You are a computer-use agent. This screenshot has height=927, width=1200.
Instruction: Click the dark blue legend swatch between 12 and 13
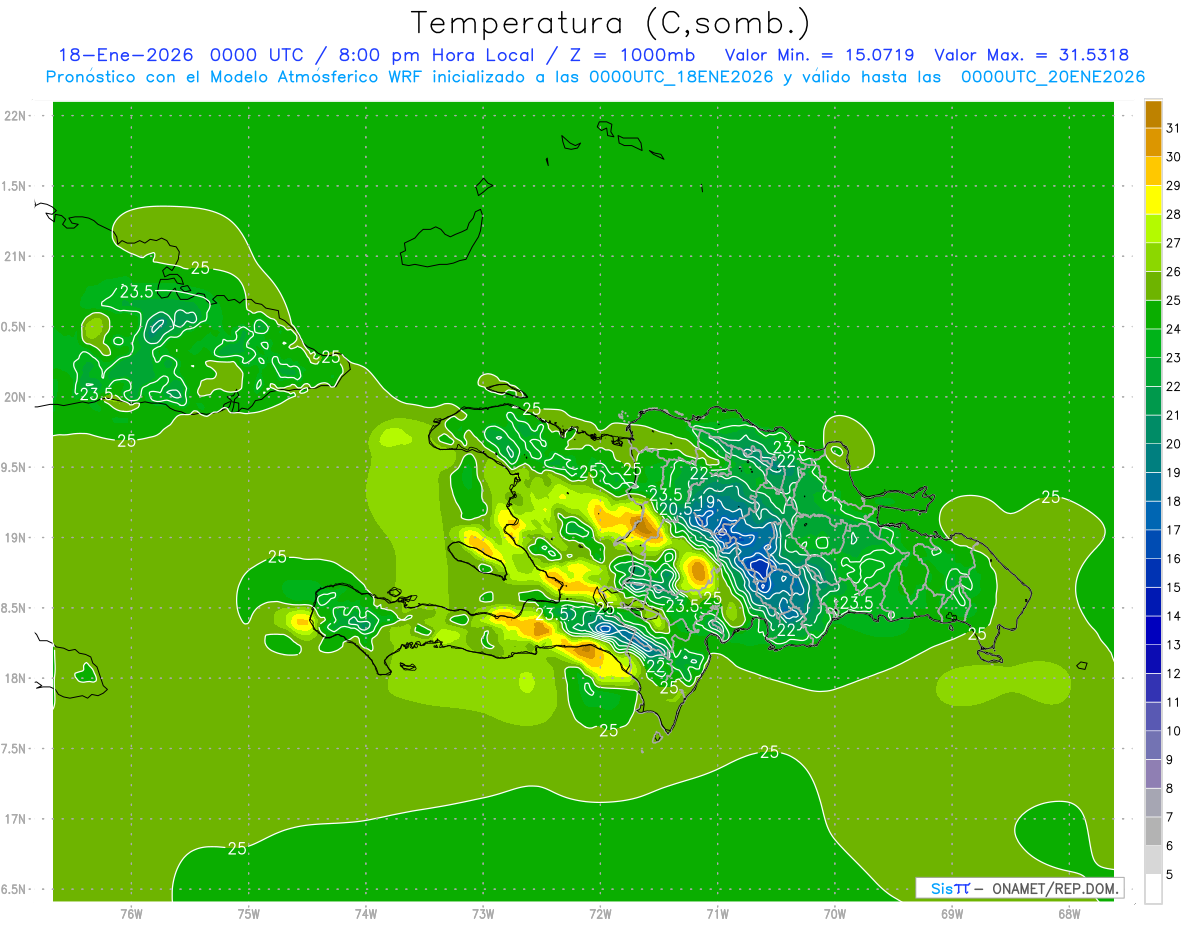(x=1153, y=659)
